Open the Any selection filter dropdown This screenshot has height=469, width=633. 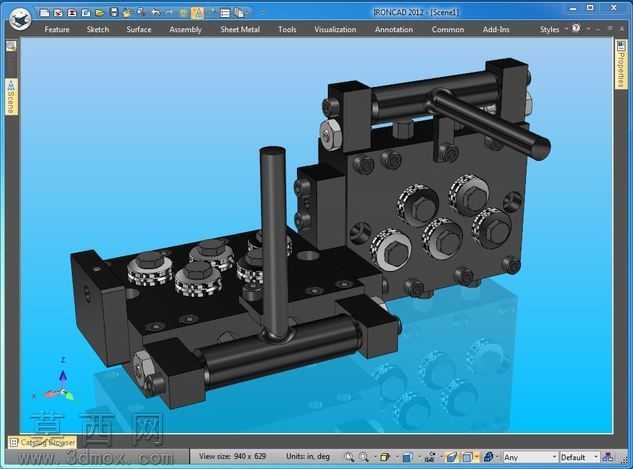point(530,457)
